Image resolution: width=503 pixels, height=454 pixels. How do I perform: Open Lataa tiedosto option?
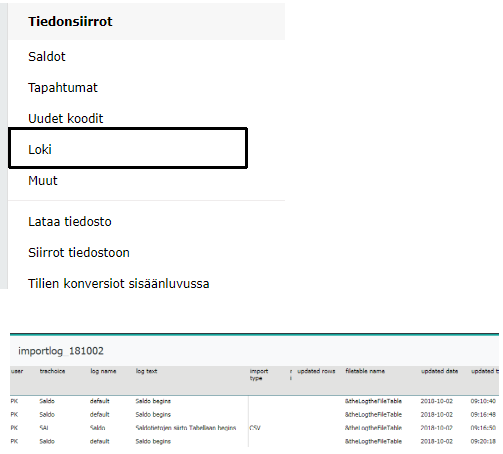coord(70,222)
